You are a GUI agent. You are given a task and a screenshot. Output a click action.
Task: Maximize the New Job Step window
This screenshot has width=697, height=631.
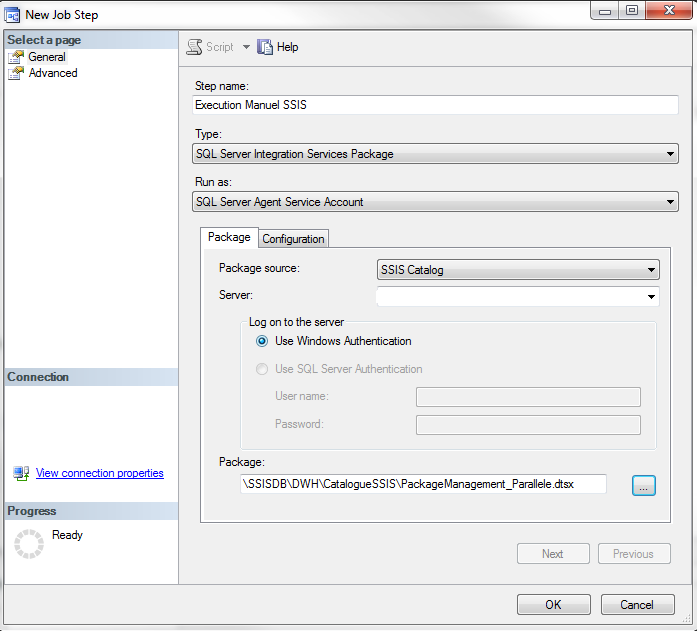tap(632, 11)
